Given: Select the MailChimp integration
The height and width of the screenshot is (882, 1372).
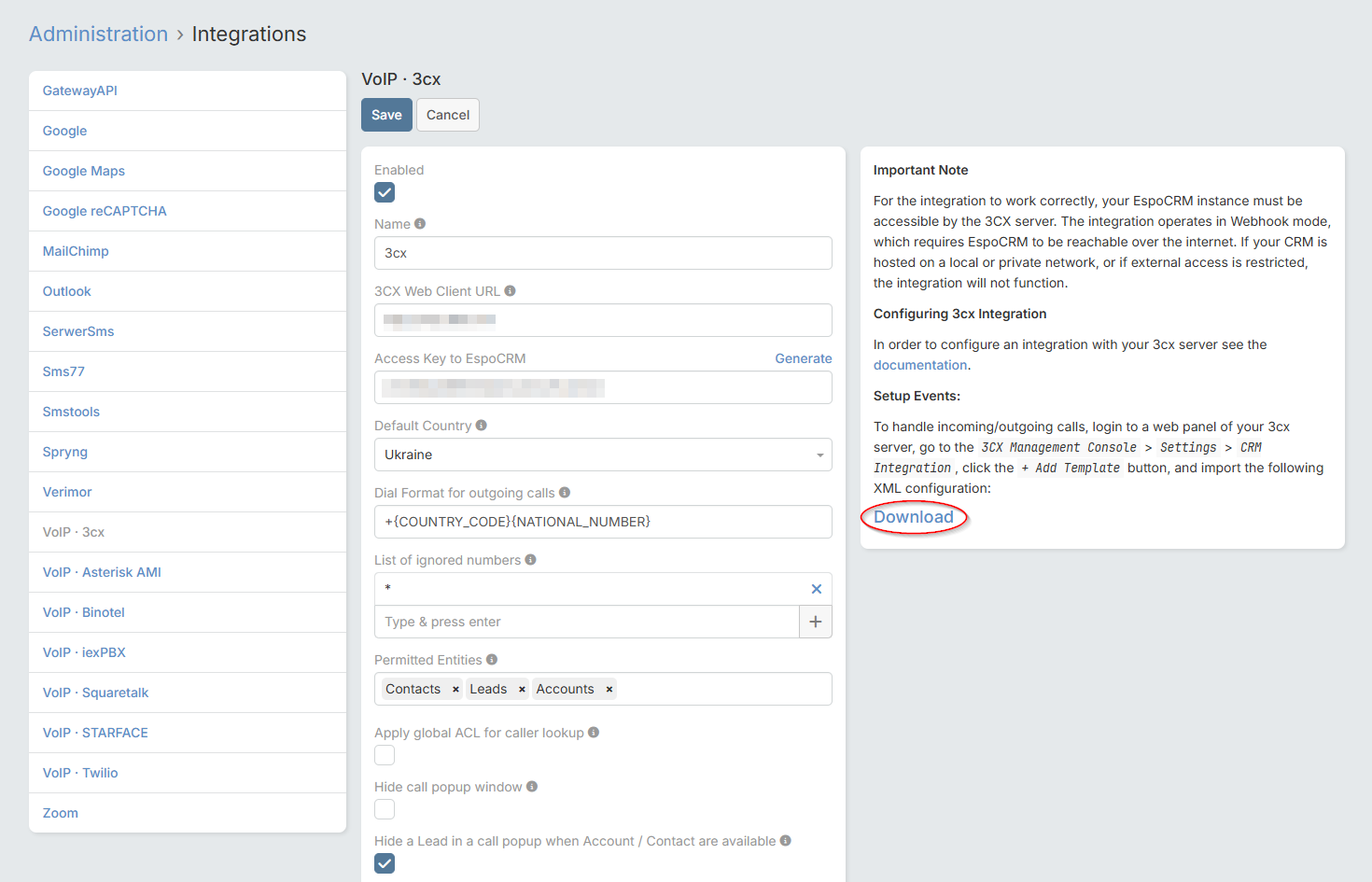Looking at the screenshot, I should (75, 250).
